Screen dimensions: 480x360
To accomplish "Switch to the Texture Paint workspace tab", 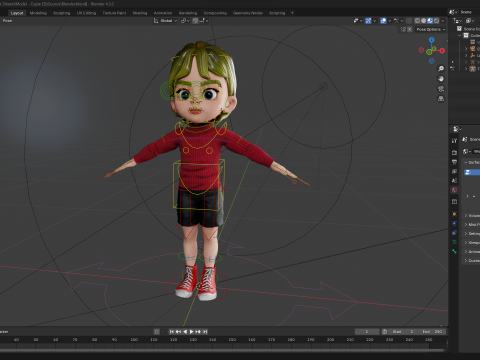I will pos(114,13).
